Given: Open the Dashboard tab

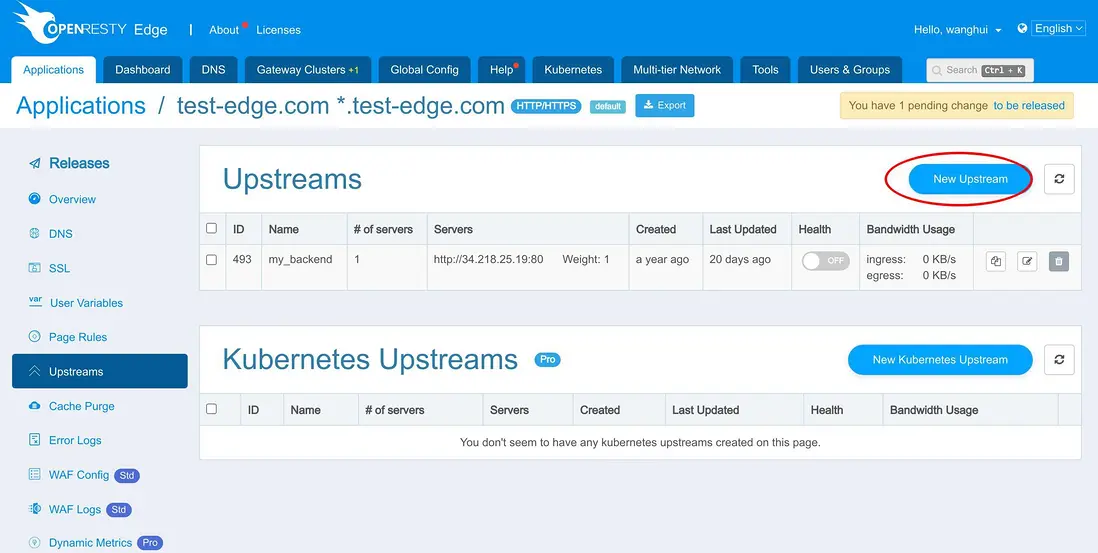Looking at the screenshot, I should [x=143, y=69].
